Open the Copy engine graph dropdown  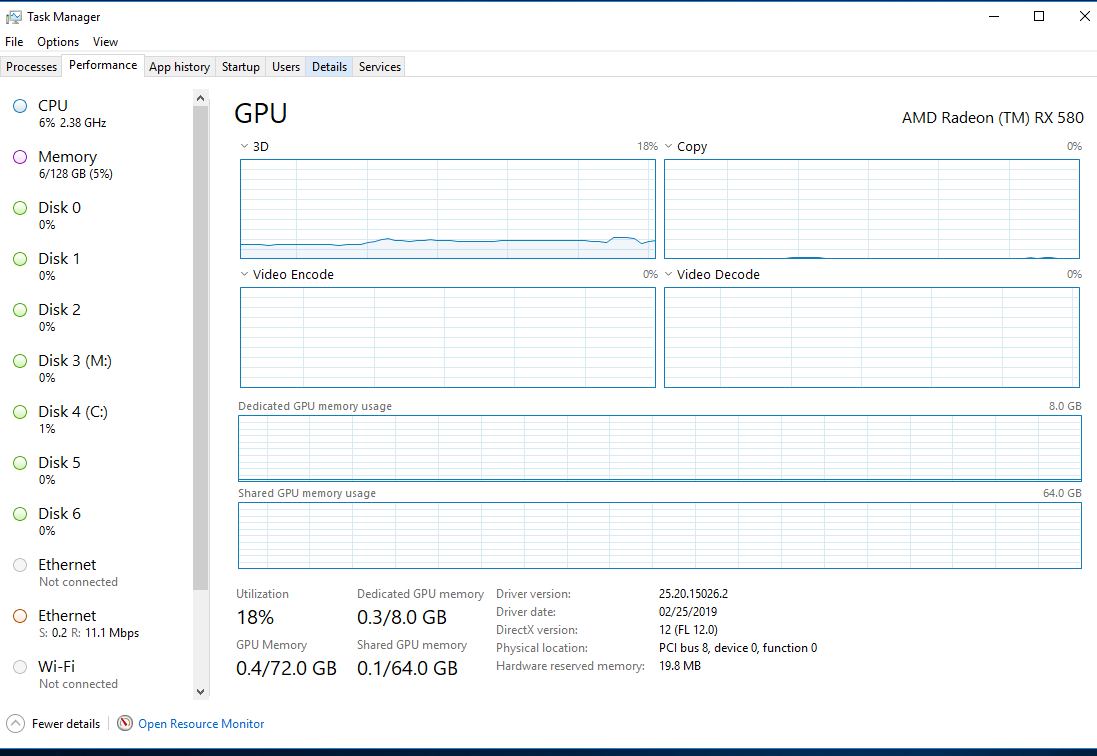pyautogui.click(x=668, y=146)
